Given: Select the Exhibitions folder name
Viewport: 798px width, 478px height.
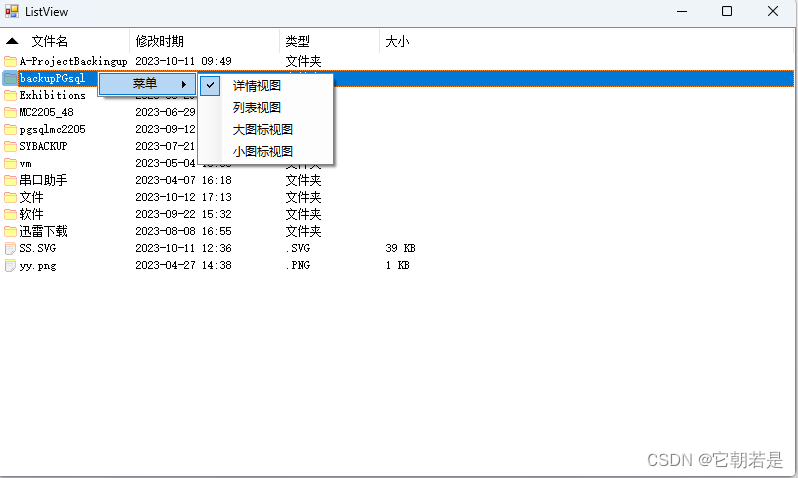Looking at the screenshot, I should point(52,95).
